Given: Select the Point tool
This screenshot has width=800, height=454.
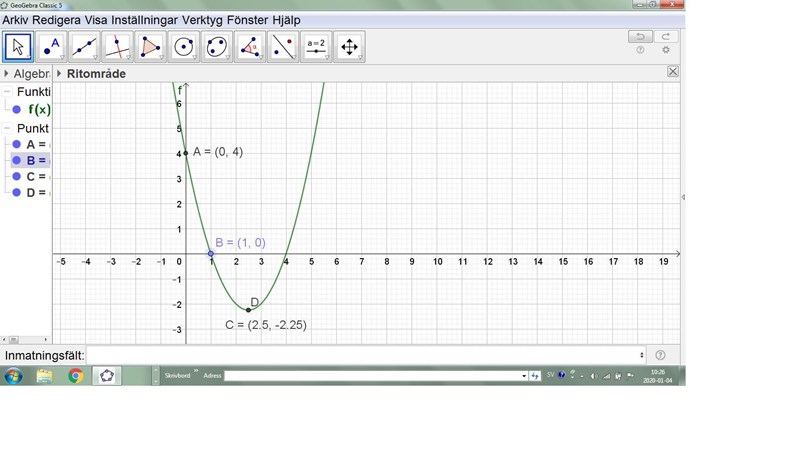Looking at the screenshot, I should (x=51, y=46).
